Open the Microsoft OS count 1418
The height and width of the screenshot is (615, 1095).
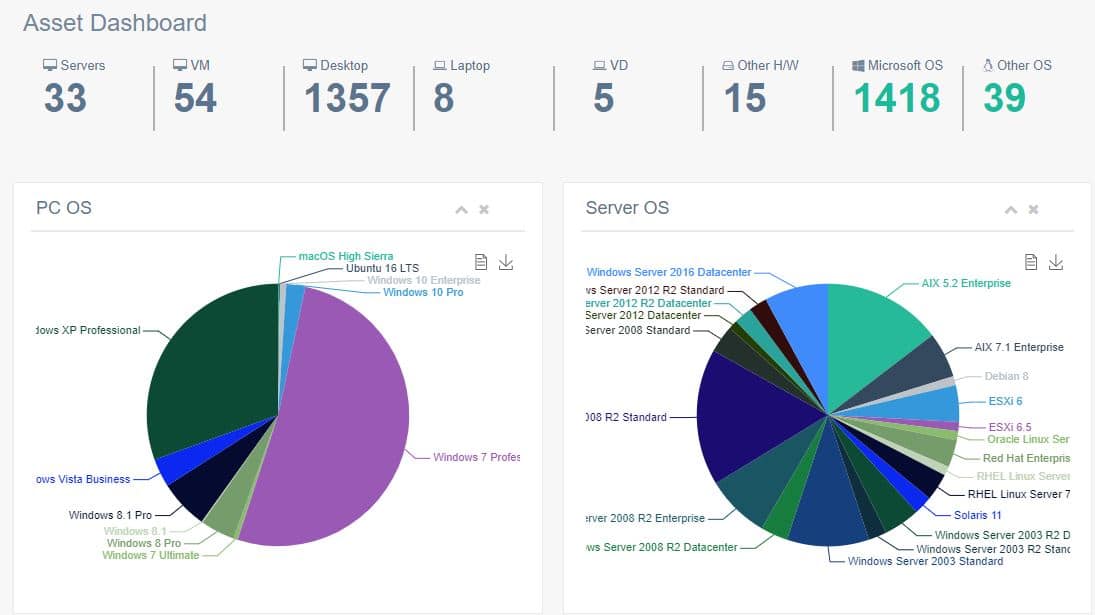(897, 98)
